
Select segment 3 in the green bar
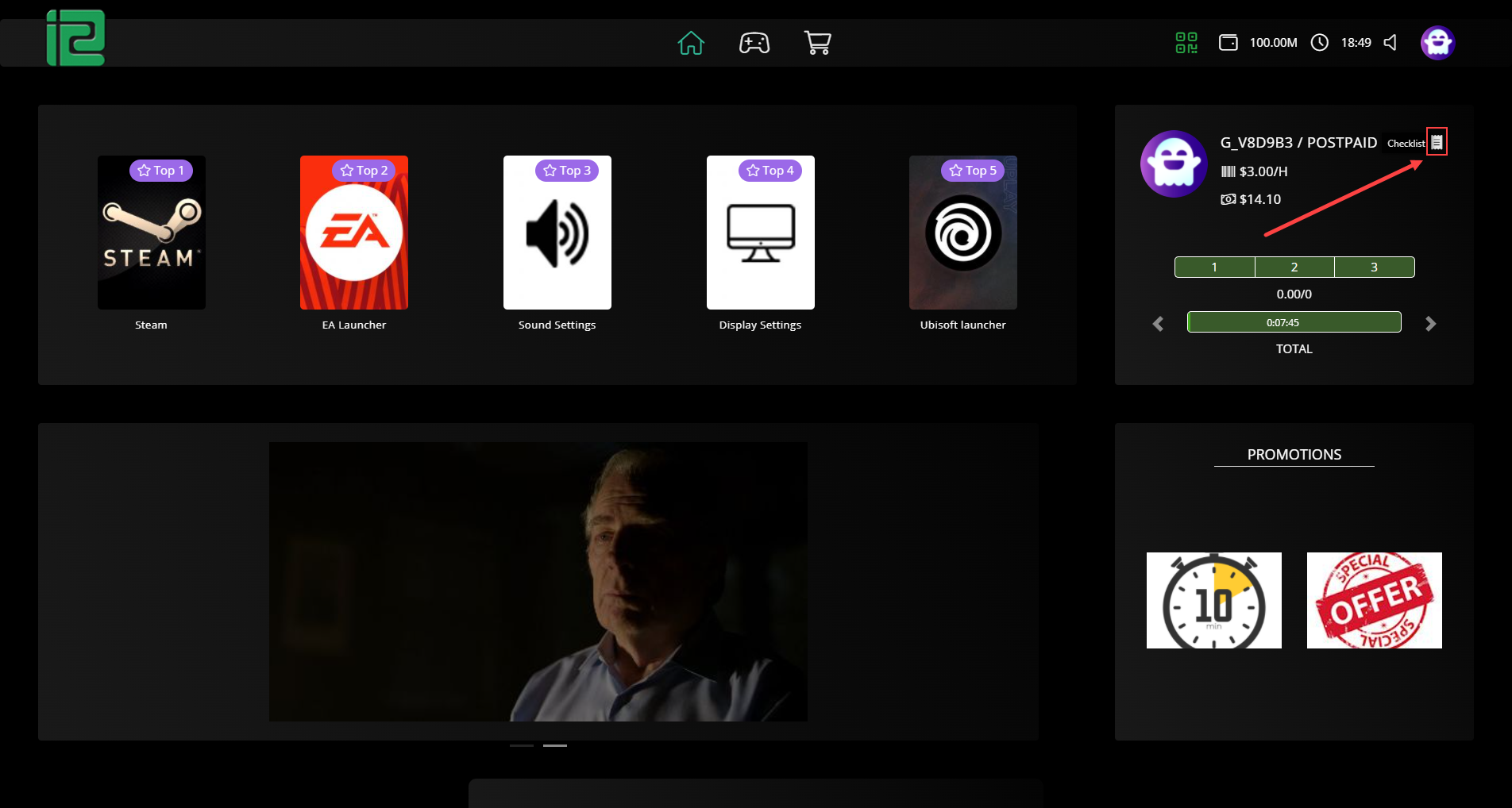[1374, 267]
